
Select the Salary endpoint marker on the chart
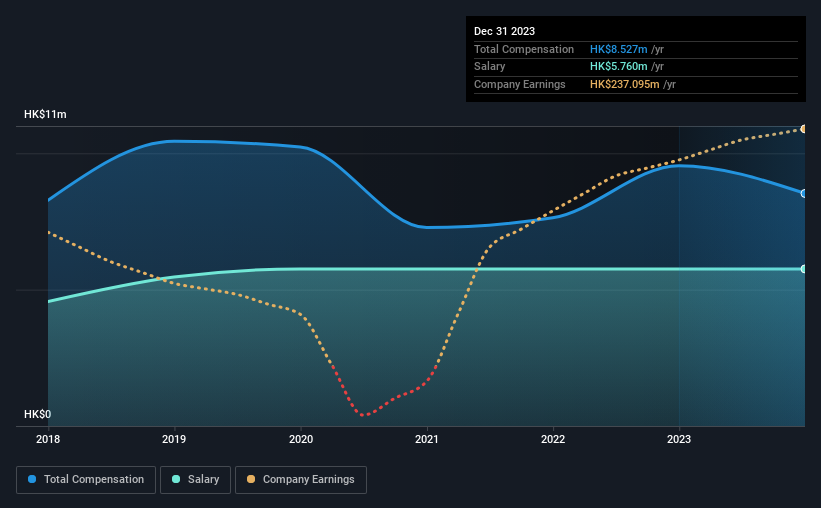tap(804, 269)
